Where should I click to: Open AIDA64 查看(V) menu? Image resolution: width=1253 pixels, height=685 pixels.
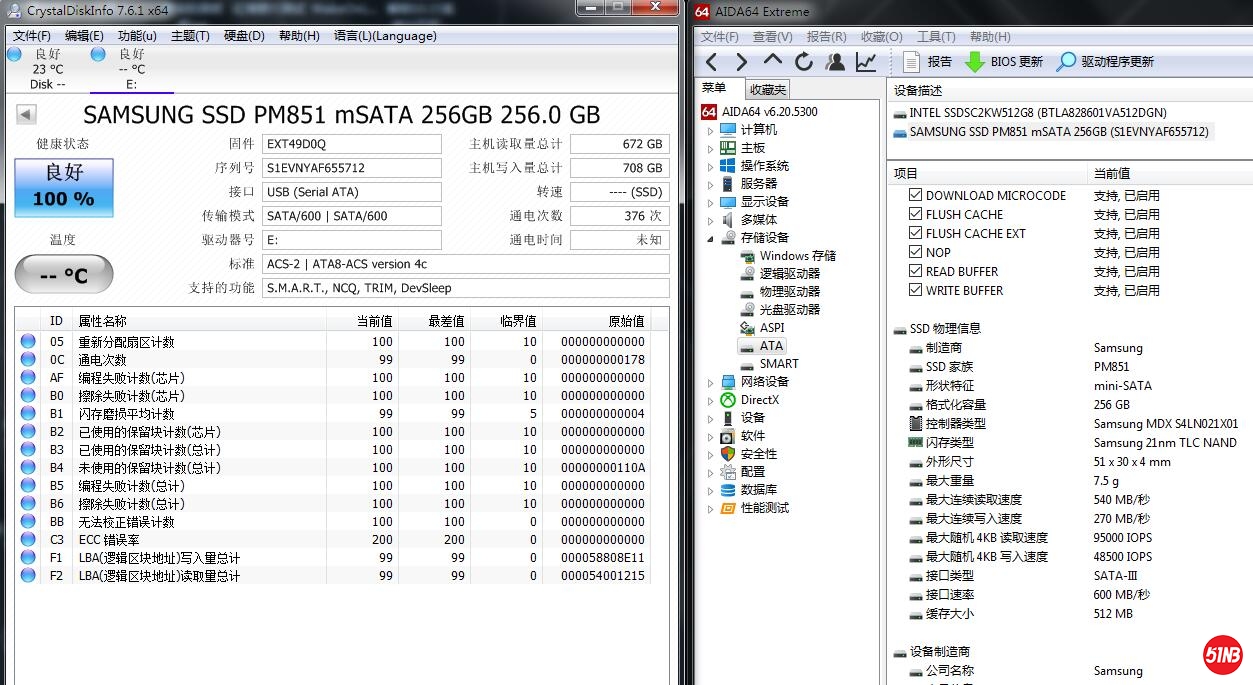point(773,37)
